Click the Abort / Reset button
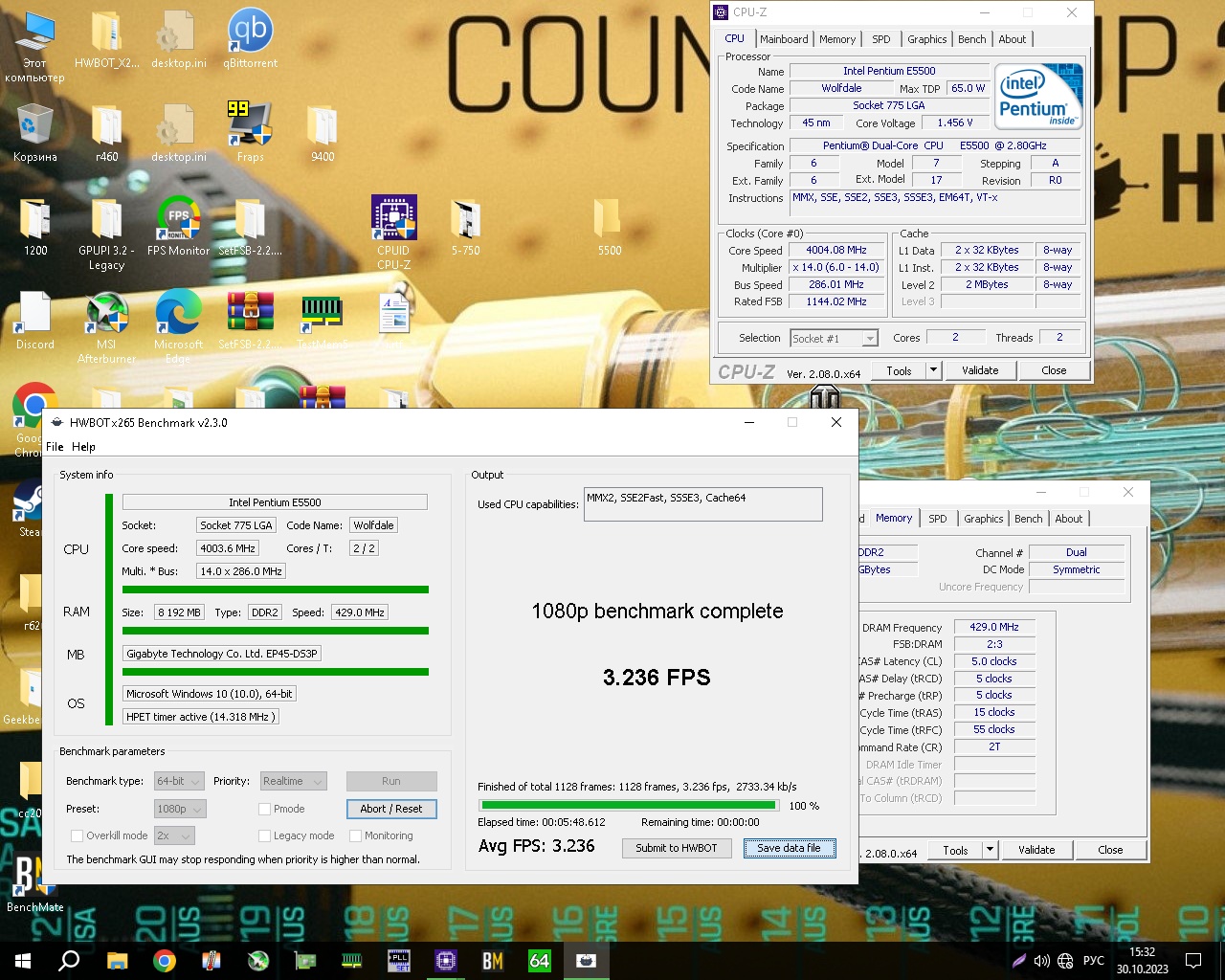This screenshot has height=980, width=1225. [x=391, y=809]
